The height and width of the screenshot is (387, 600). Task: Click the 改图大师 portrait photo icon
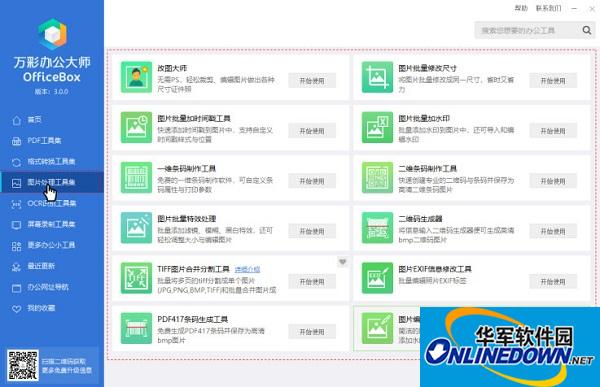pyautogui.click(x=136, y=77)
